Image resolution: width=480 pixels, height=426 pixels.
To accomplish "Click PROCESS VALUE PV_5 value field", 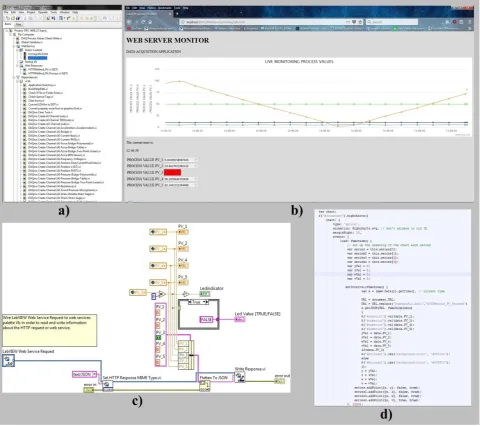I will coord(180,185).
